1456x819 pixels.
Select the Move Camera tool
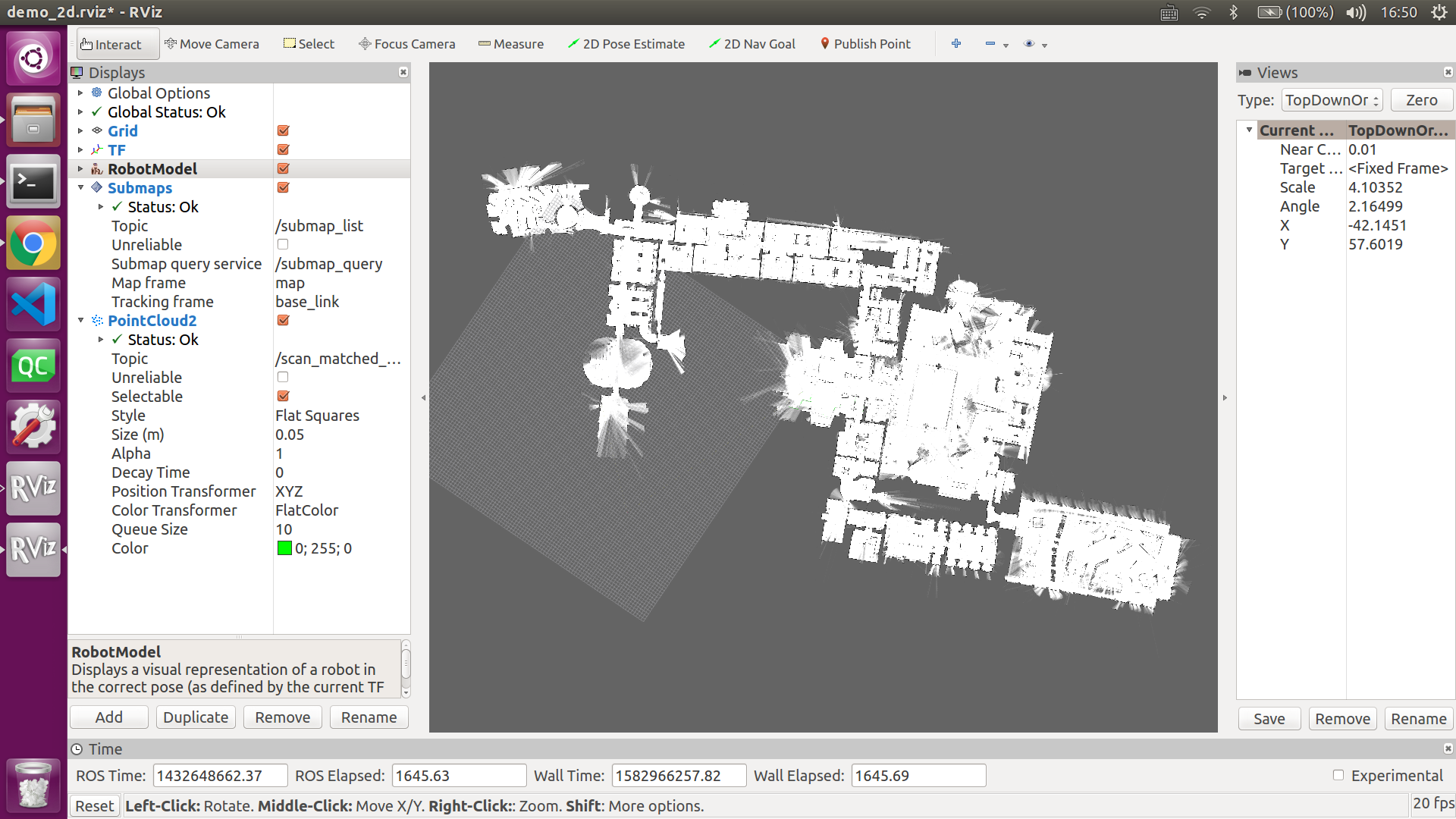(212, 43)
